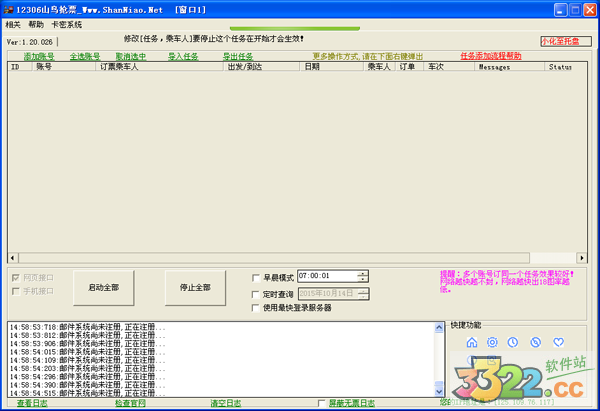The image size is (600, 411).
Task: Open the gear settings quick function icon
Action: (492, 342)
